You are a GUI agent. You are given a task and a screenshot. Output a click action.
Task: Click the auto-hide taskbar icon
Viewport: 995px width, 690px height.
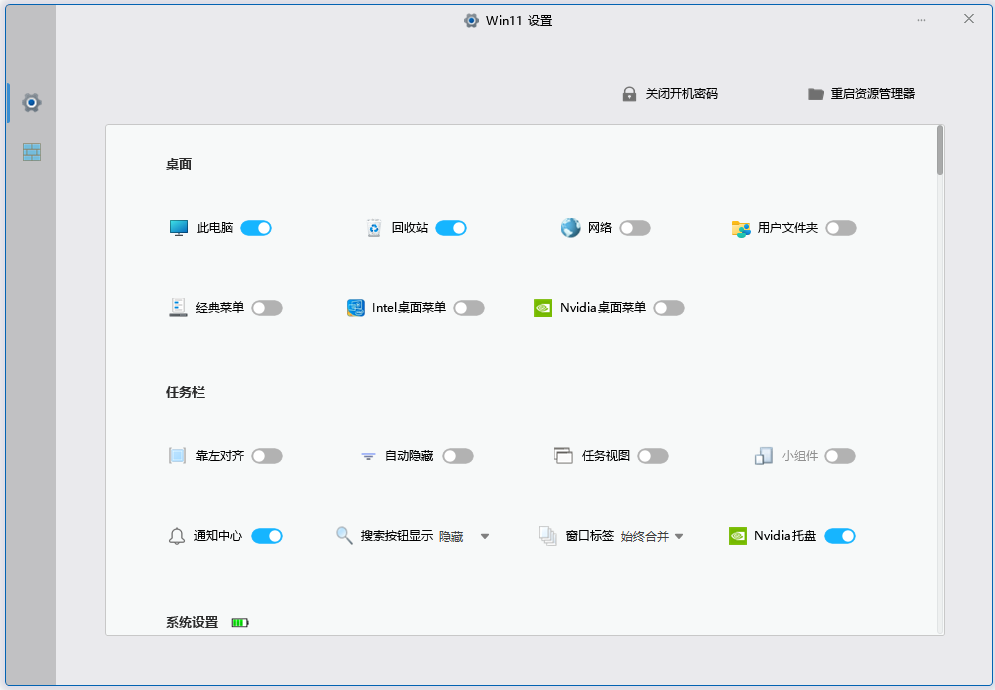pyautogui.click(x=368, y=456)
